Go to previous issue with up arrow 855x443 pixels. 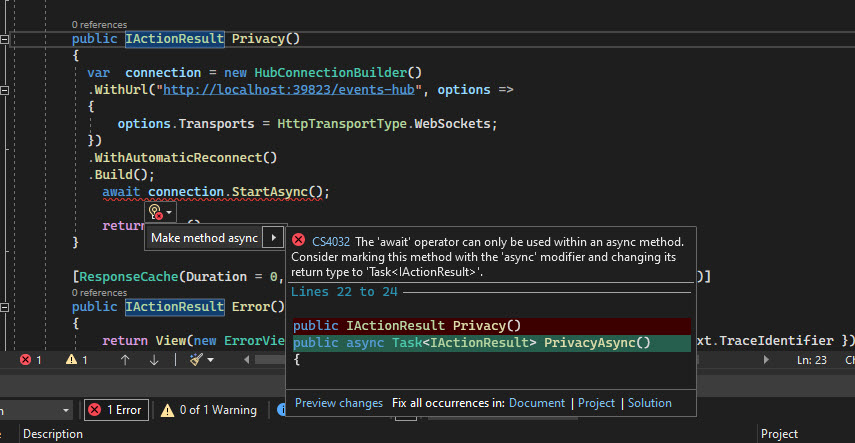click(125, 360)
